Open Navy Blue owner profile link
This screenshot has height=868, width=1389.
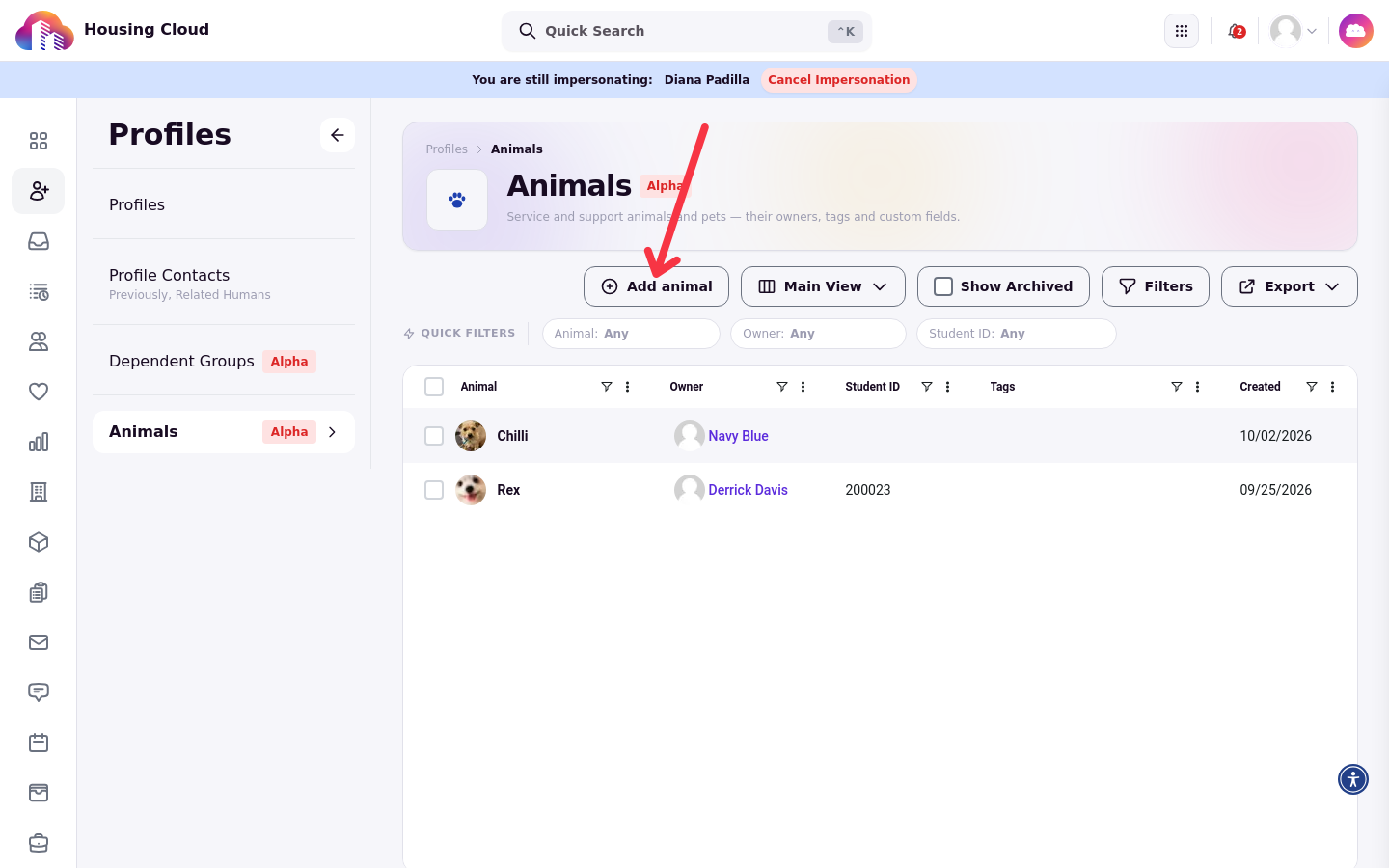738,436
